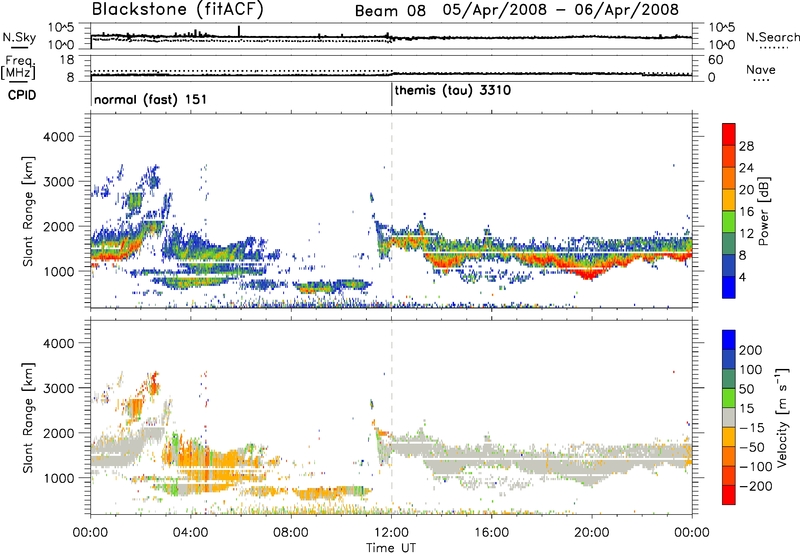Click the strong red backscatter band near 20:00
The width and height of the screenshot is (800, 554).
[x=589, y=274]
